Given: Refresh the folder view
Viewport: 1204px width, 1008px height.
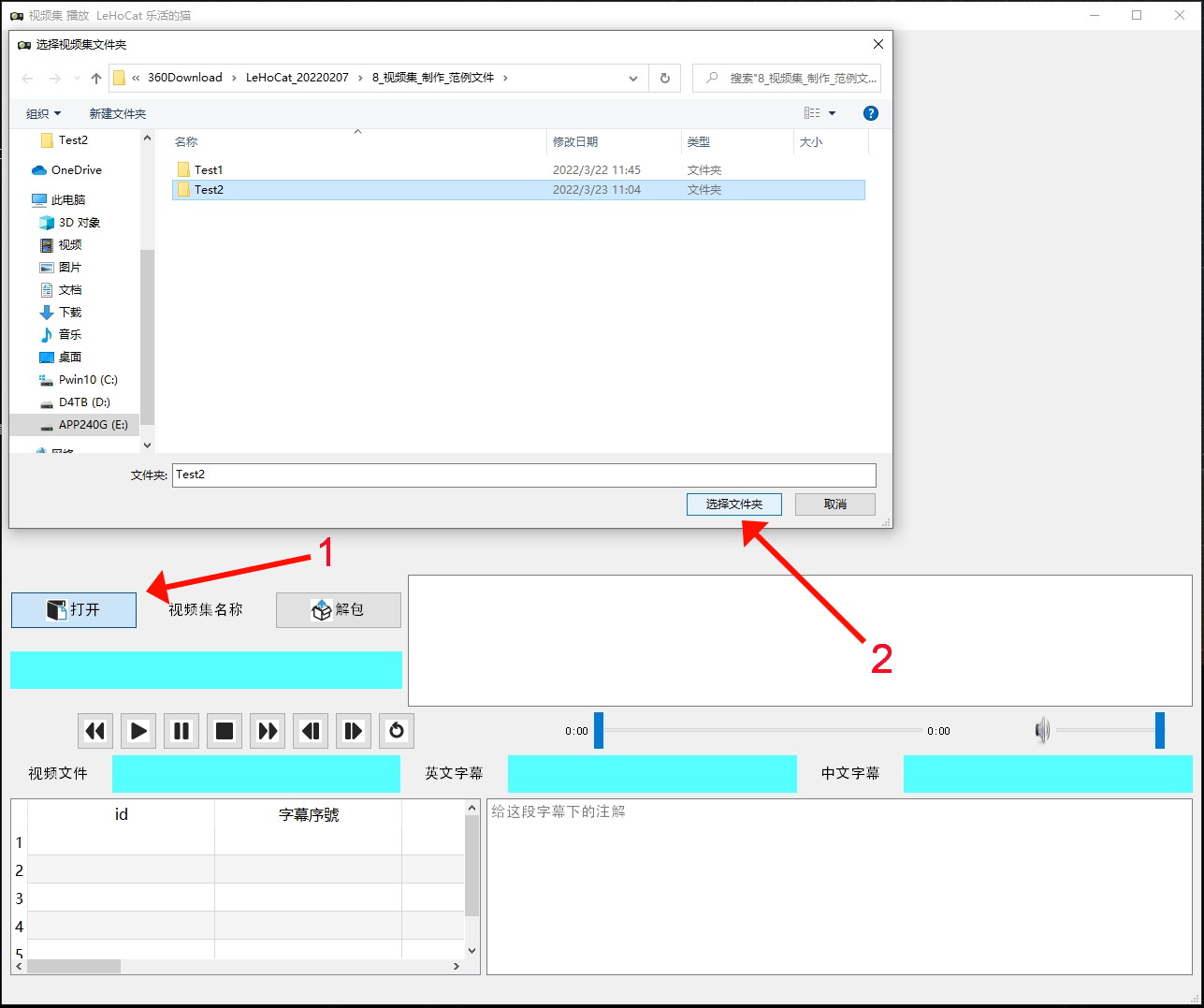Looking at the screenshot, I should tap(665, 79).
